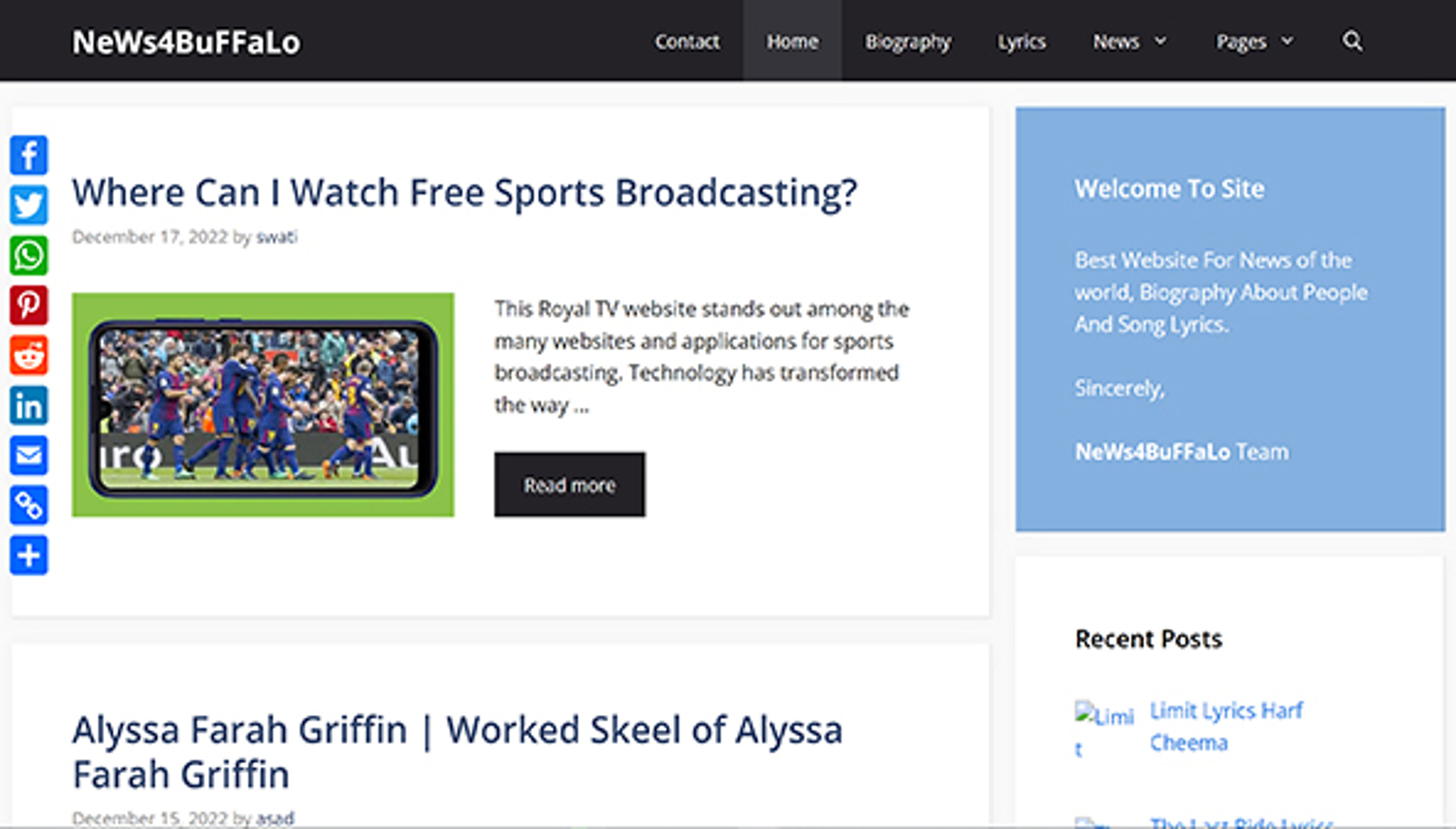Pin this page with Pinterest icon

point(28,305)
